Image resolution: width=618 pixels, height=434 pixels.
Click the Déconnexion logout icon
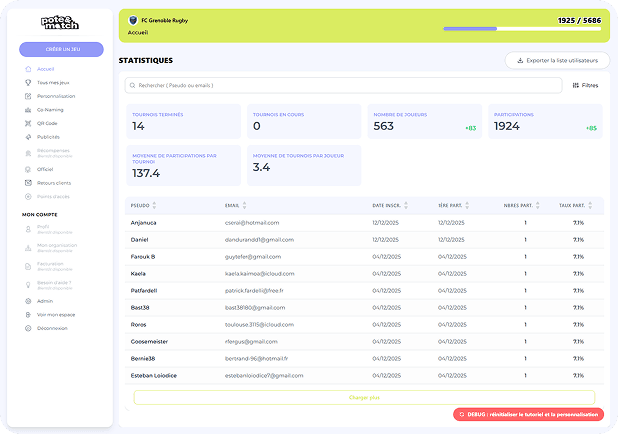(28, 327)
